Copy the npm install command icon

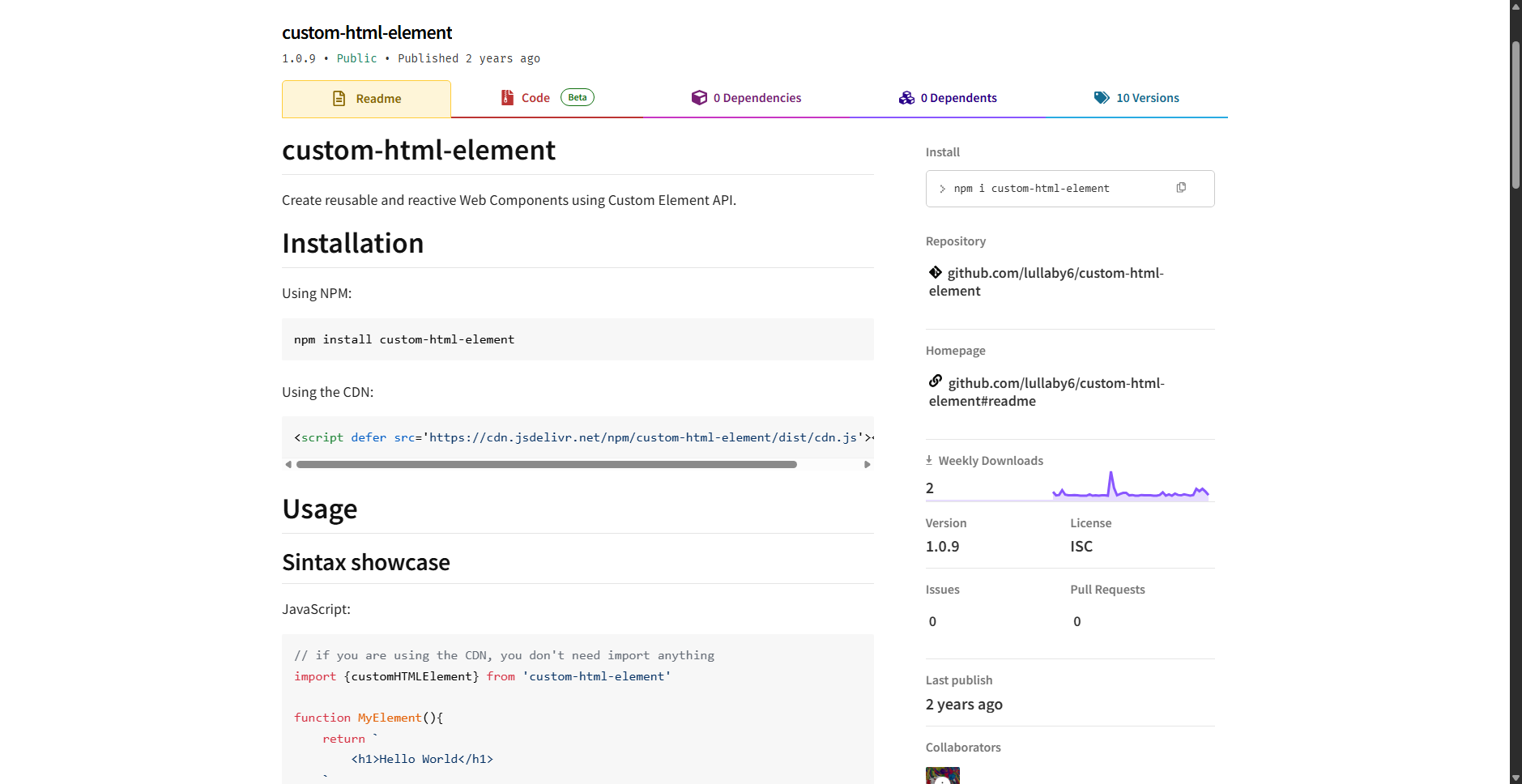coord(1181,188)
